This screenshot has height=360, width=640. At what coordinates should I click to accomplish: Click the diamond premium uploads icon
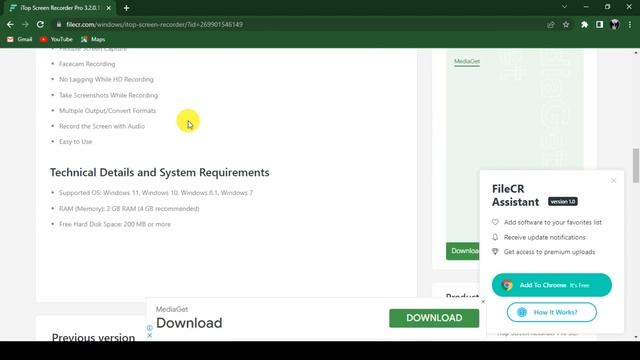[495, 252]
